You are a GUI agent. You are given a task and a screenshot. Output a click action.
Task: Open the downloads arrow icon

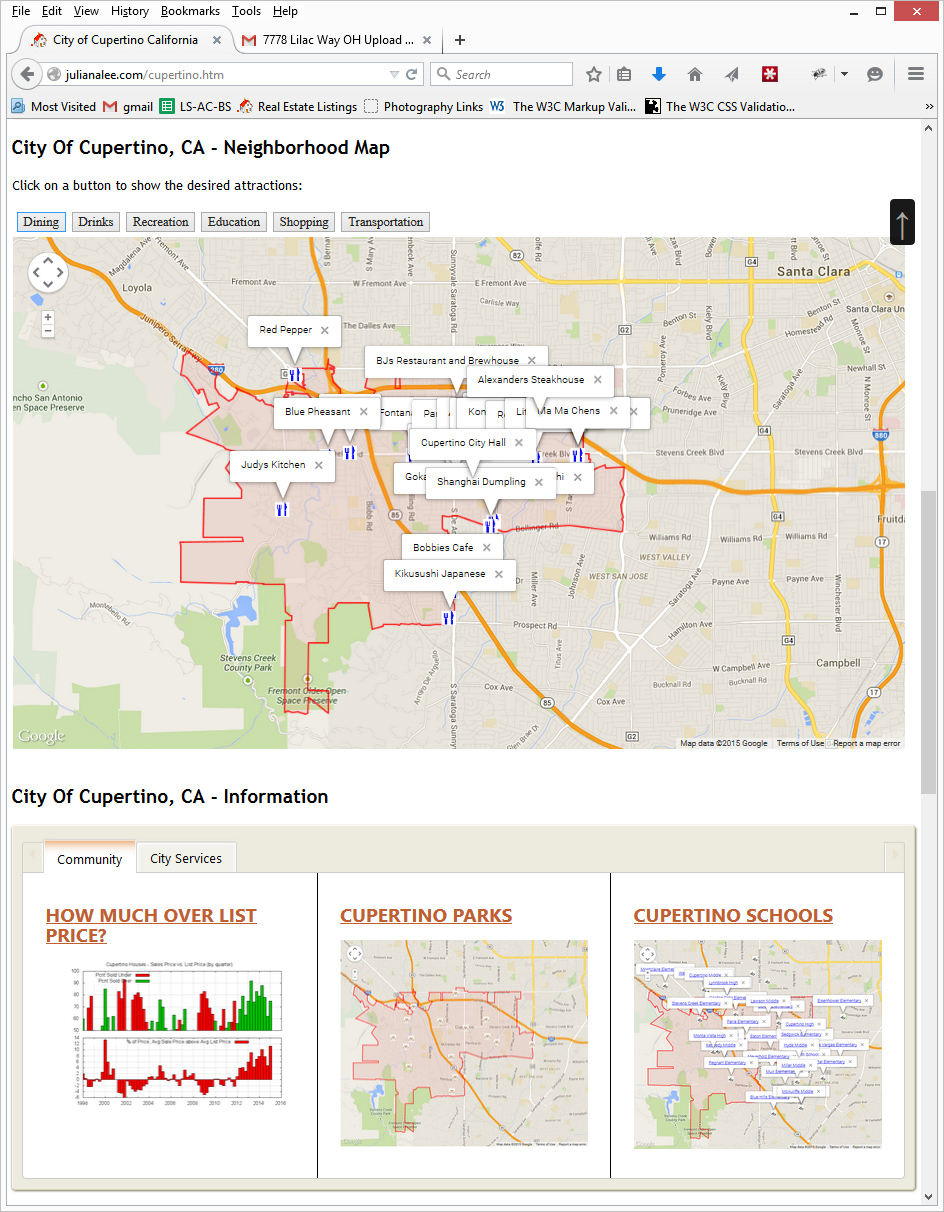coord(659,74)
